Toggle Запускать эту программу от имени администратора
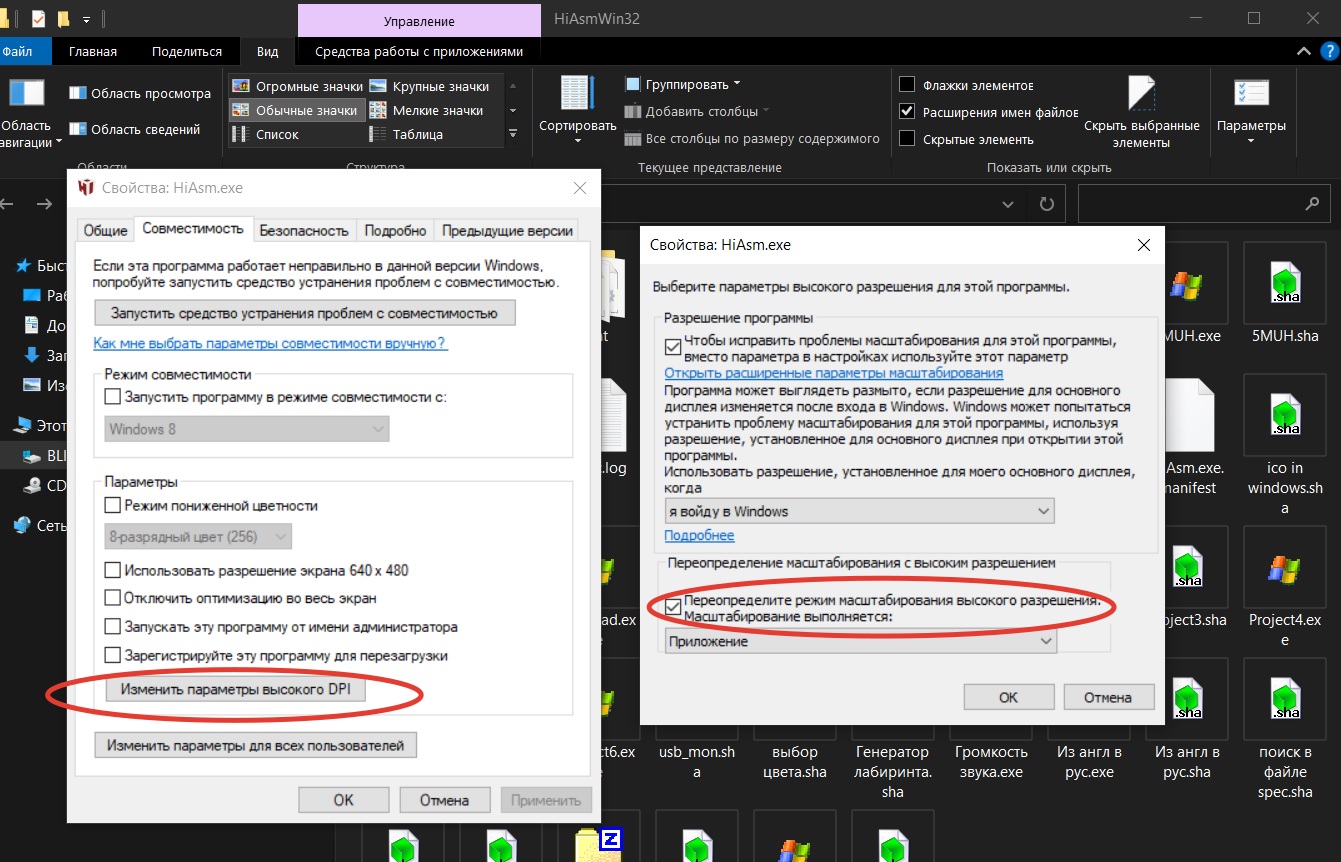 [113, 627]
